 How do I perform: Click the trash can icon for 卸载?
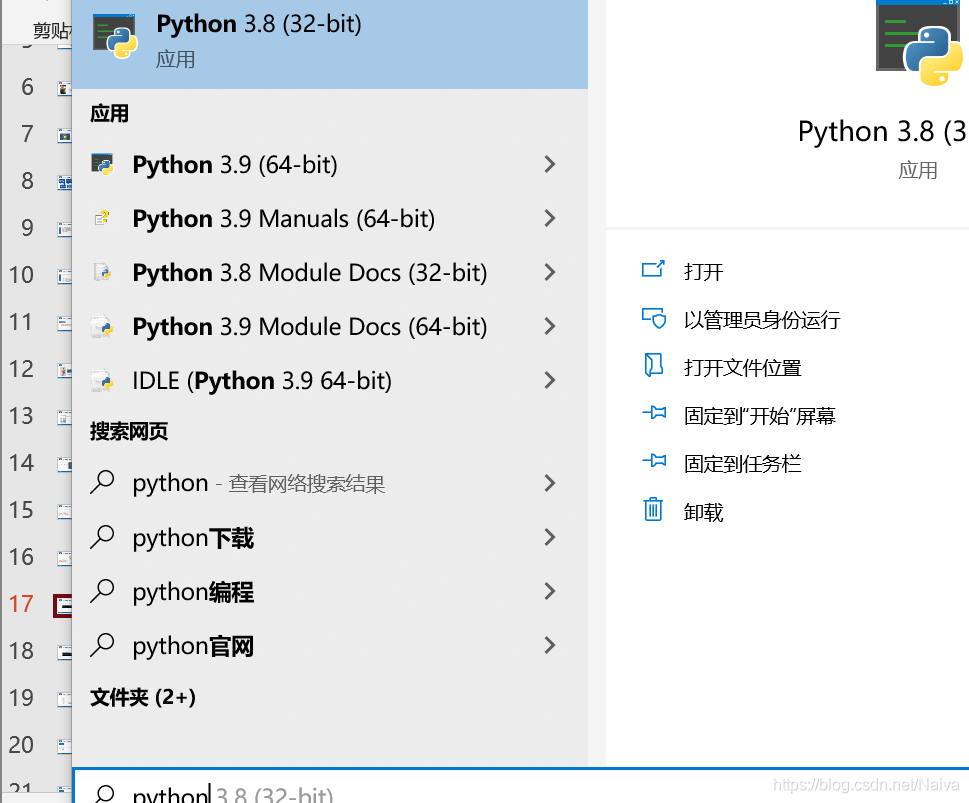(x=653, y=509)
